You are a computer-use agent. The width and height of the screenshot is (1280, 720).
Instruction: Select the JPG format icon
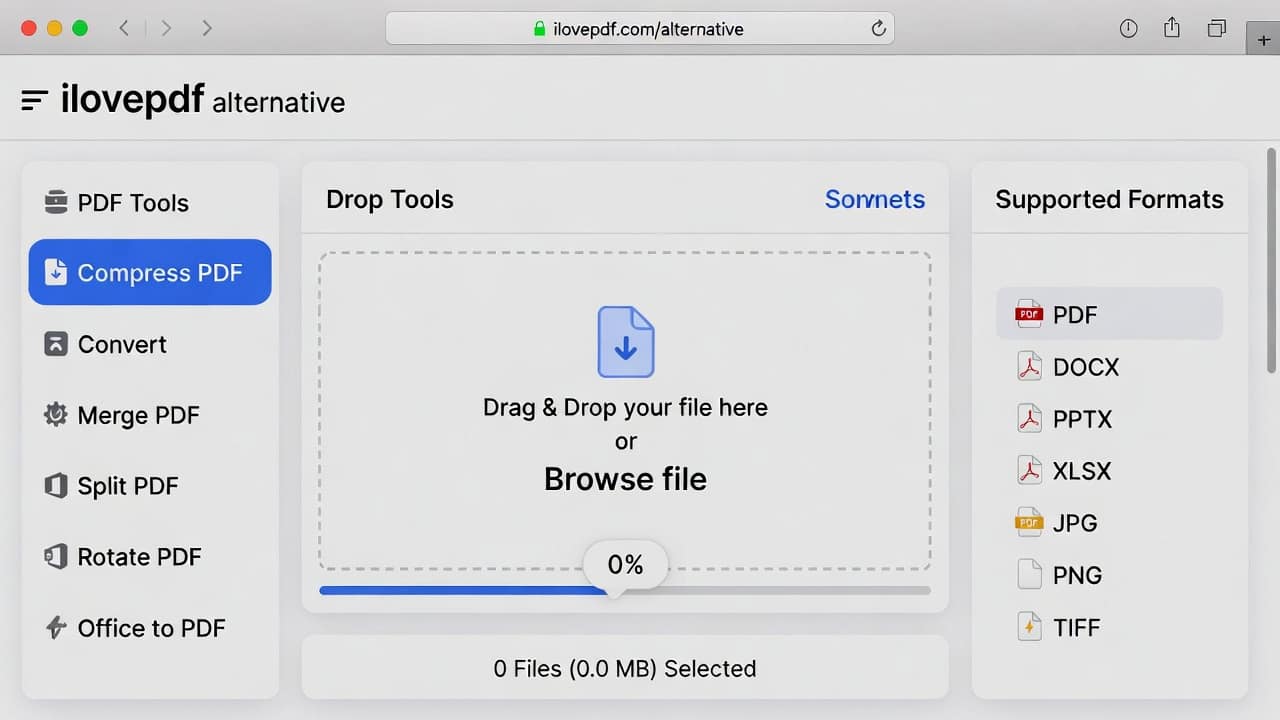point(1029,523)
